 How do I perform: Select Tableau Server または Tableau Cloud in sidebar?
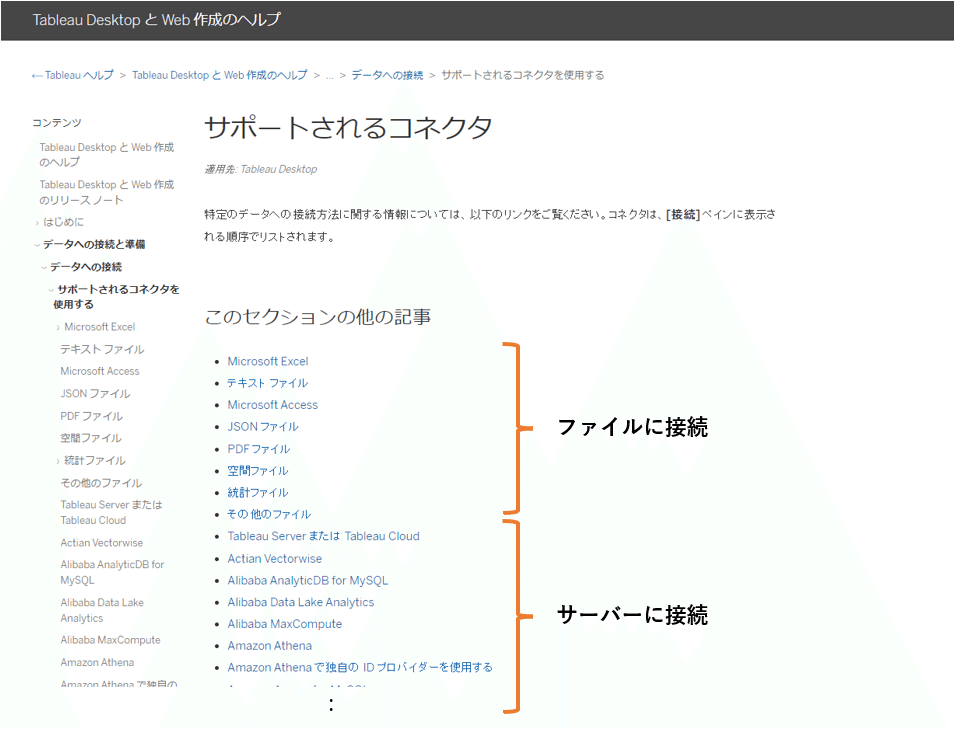click(111, 512)
